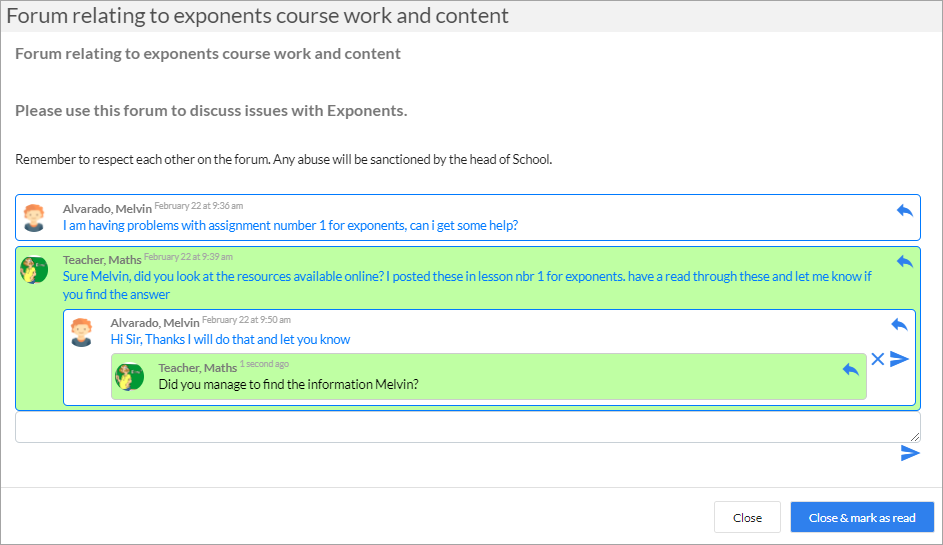943x545 pixels.
Task: Open 'Hi Sir, Thanks I will do that' text
Action: (x=230, y=339)
